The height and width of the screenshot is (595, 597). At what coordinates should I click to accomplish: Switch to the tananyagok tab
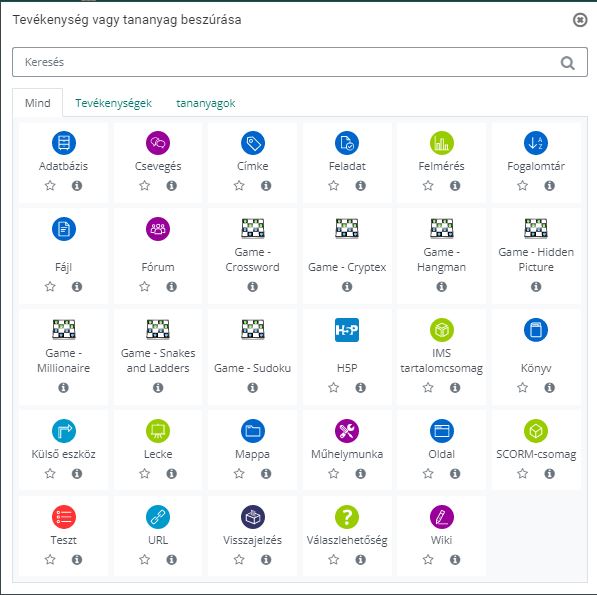click(x=206, y=103)
